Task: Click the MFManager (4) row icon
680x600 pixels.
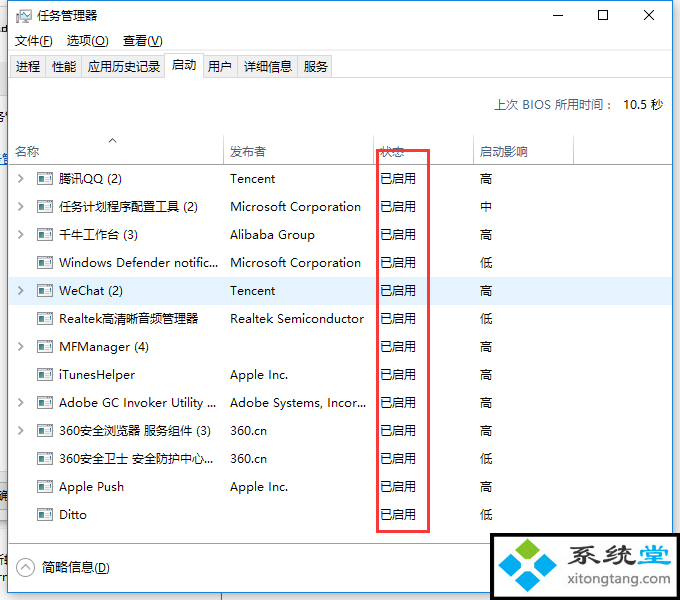Action: tap(45, 347)
